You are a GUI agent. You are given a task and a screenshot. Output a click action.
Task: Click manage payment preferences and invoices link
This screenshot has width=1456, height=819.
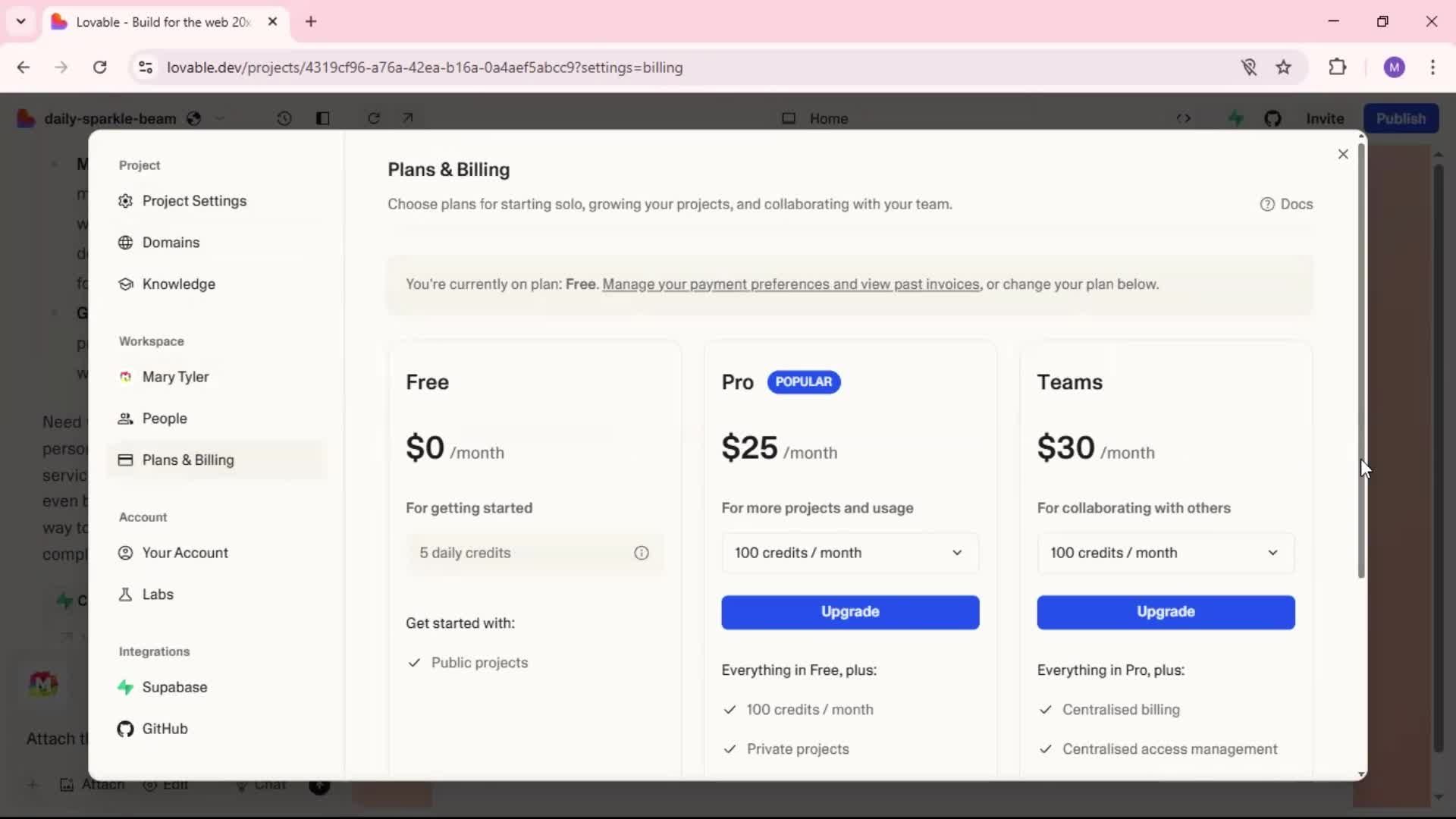[x=791, y=284]
